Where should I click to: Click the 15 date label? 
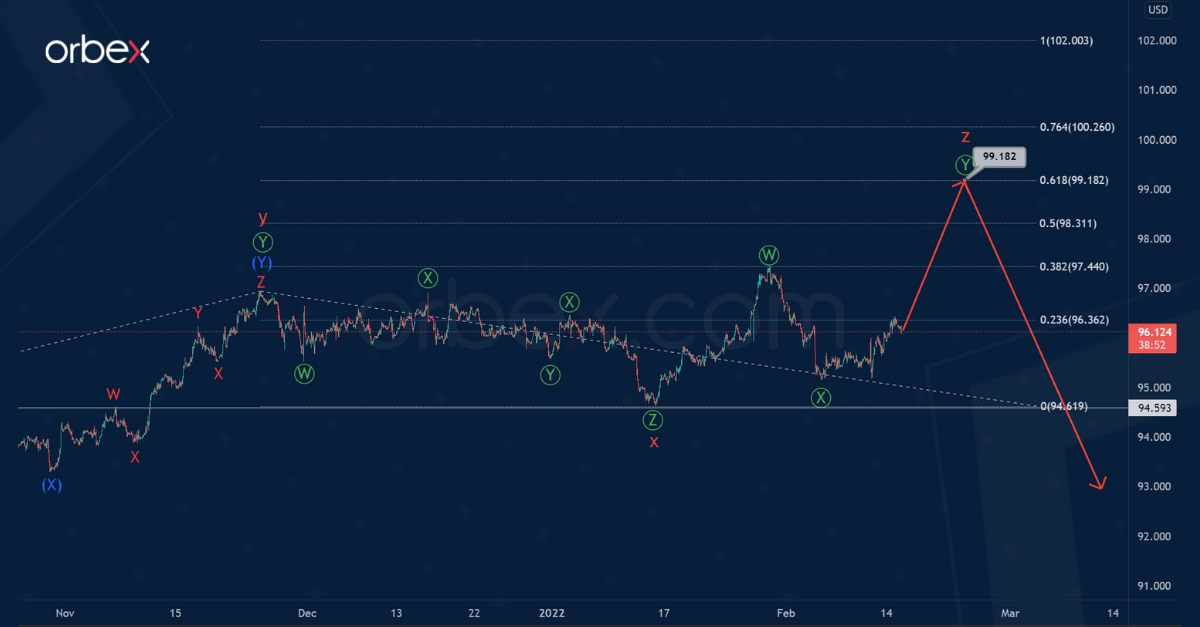[x=175, y=612]
